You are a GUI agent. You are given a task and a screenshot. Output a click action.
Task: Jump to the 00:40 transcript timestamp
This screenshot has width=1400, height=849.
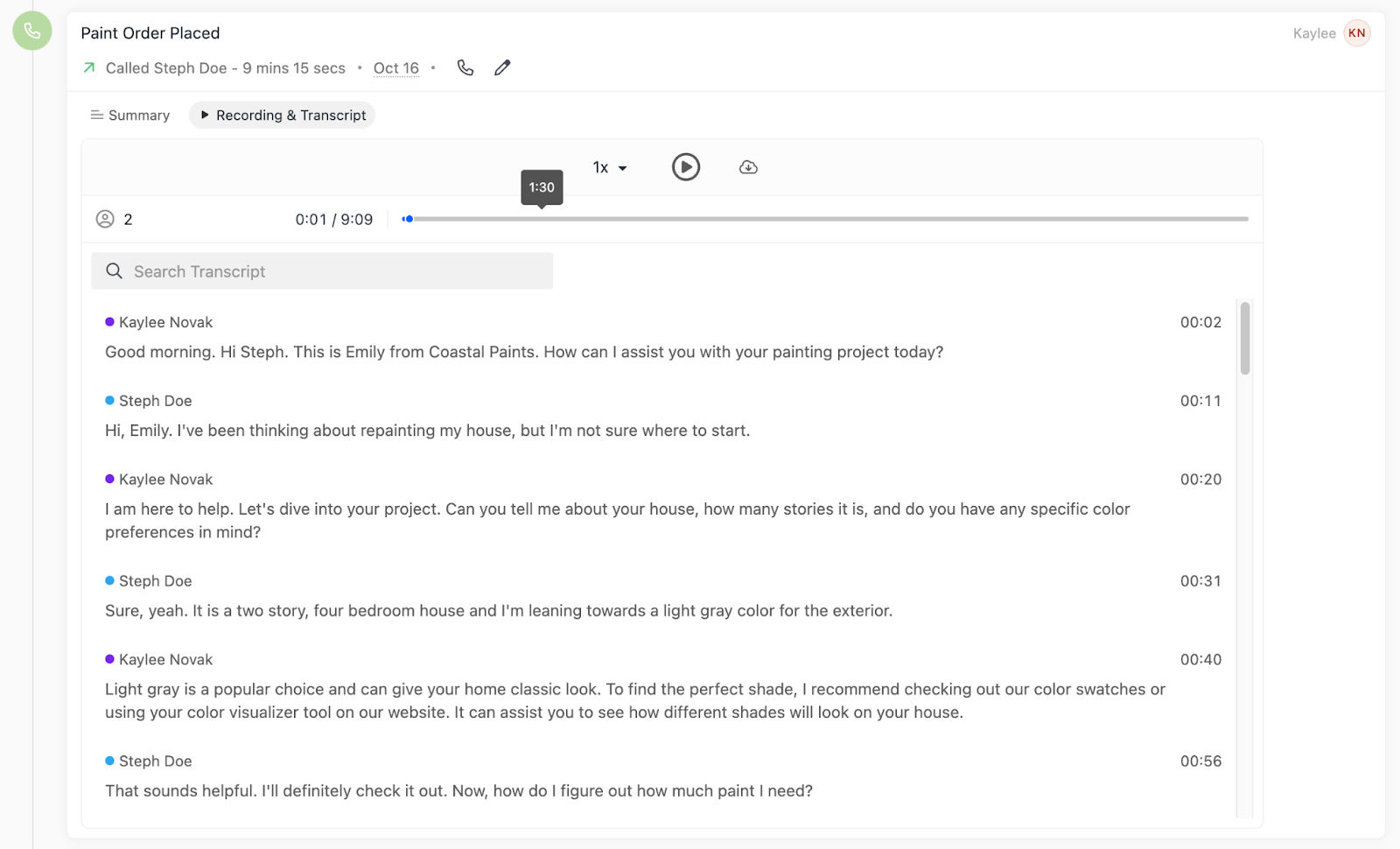pos(1200,660)
